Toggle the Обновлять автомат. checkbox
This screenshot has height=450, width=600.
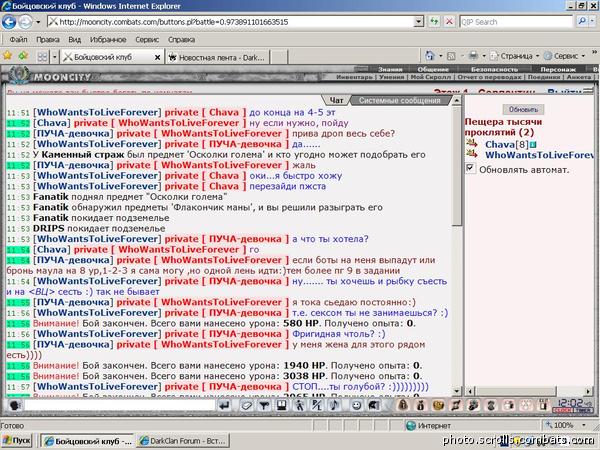tap(470, 168)
